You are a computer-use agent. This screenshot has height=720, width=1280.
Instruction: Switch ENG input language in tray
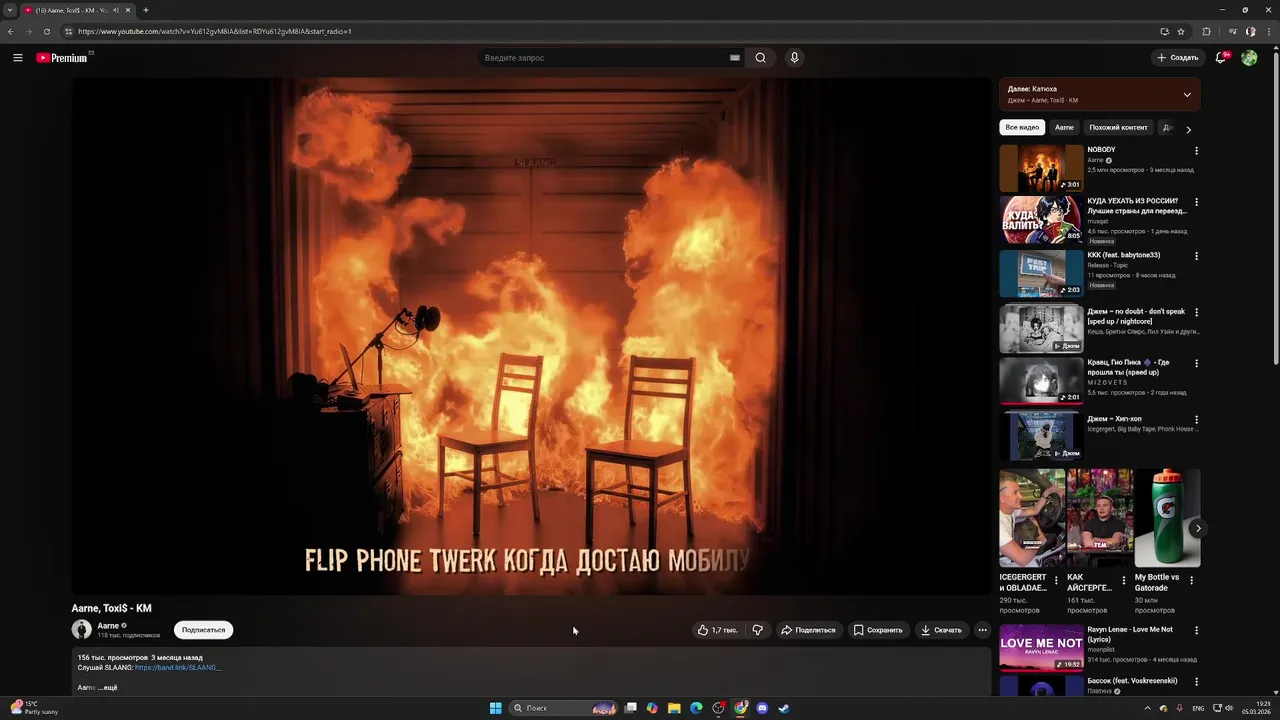click(x=1198, y=708)
